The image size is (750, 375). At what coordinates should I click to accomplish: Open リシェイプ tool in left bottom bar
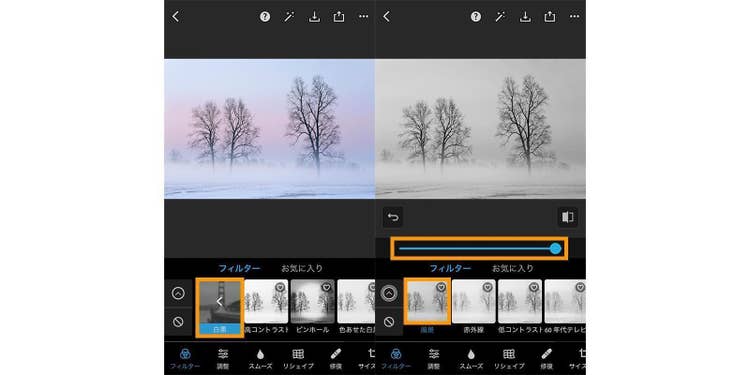pyautogui.click(x=298, y=360)
